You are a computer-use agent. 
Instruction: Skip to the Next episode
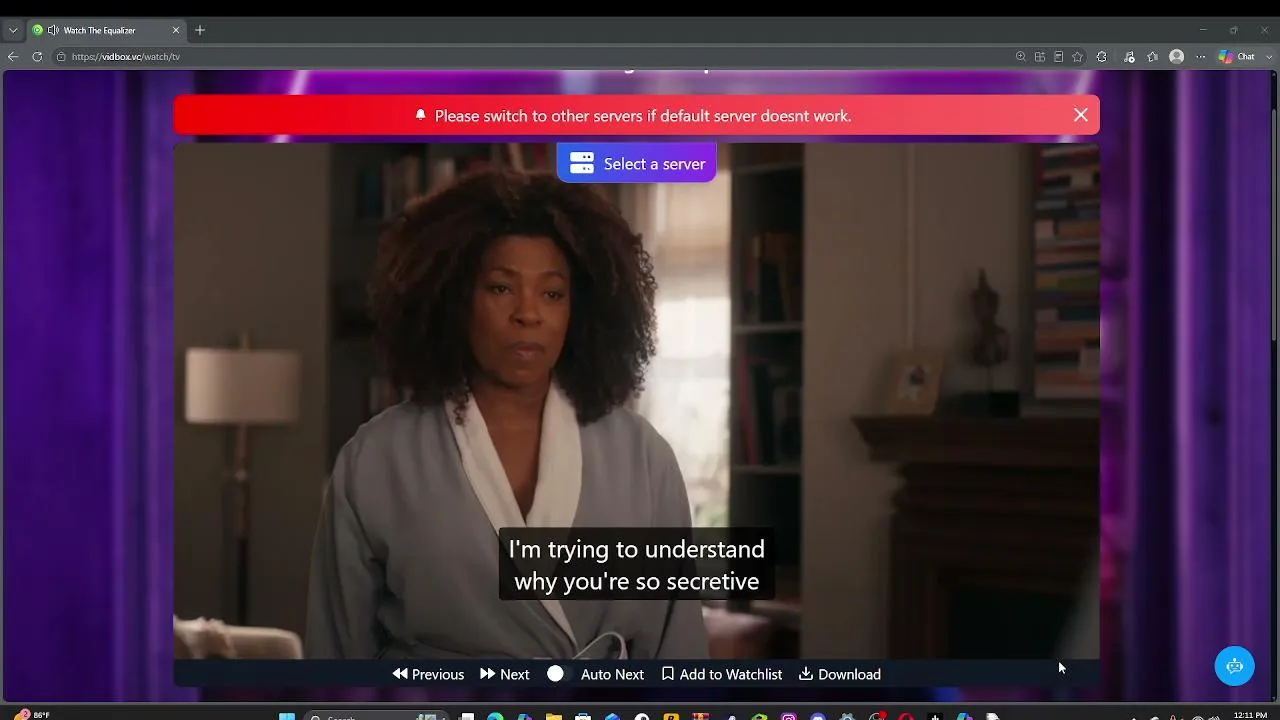click(505, 674)
